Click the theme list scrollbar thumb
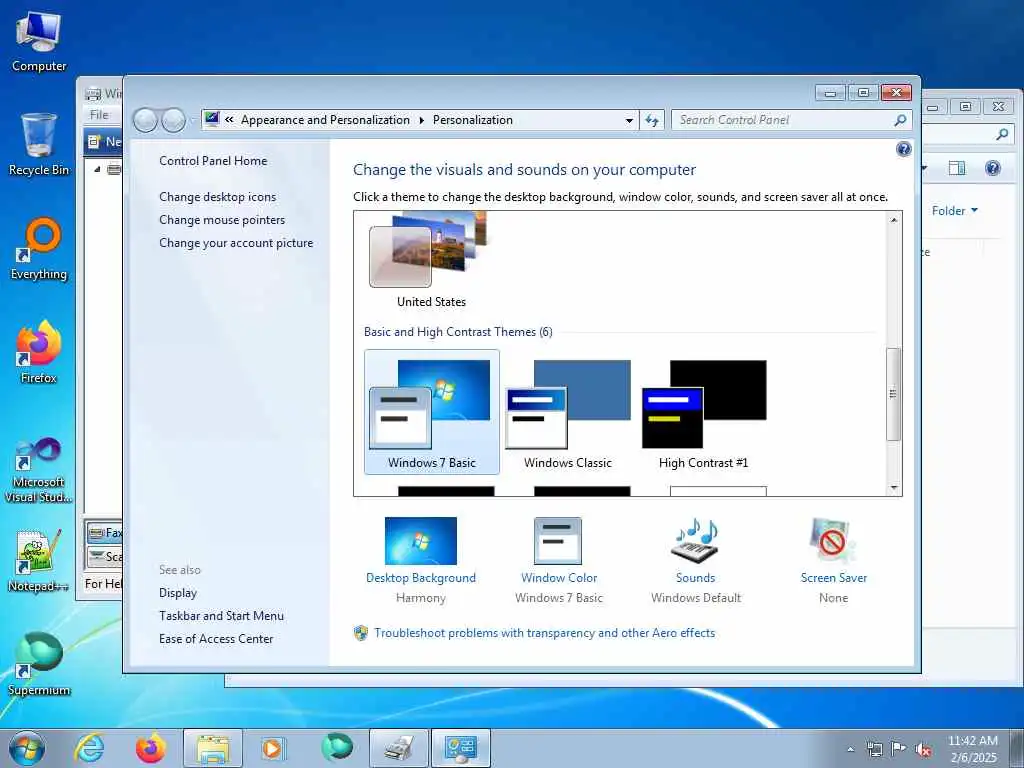Screen dimensions: 1024x768 (893, 394)
